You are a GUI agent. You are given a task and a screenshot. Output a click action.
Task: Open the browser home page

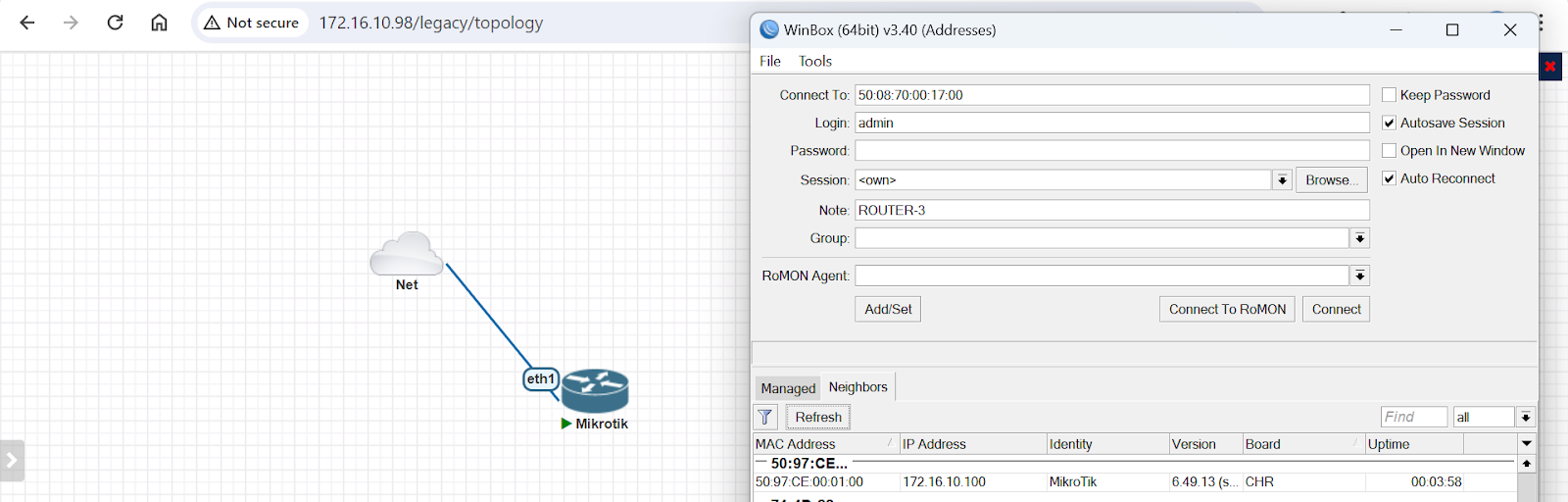point(159,23)
